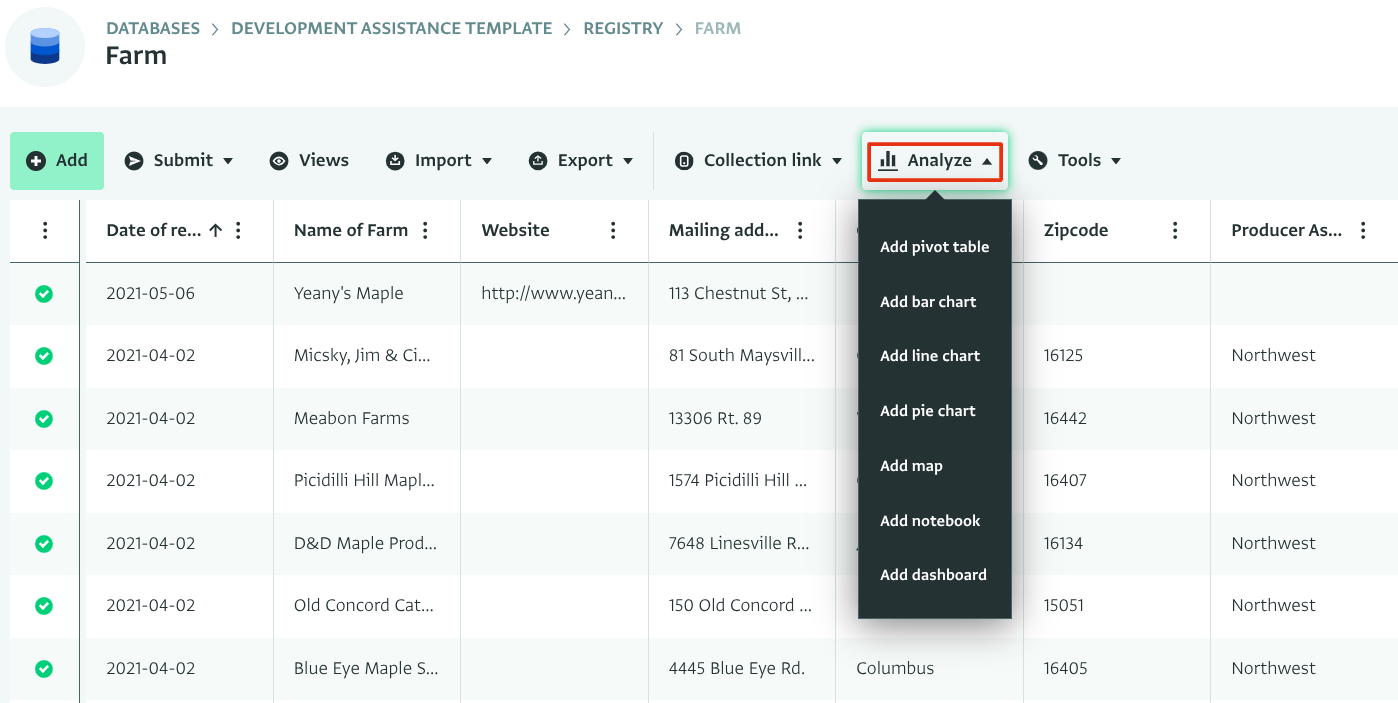Open Zipcode column kebab menu
Image resolution: width=1398 pixels, height=703 pixels.
(1176, 231)
